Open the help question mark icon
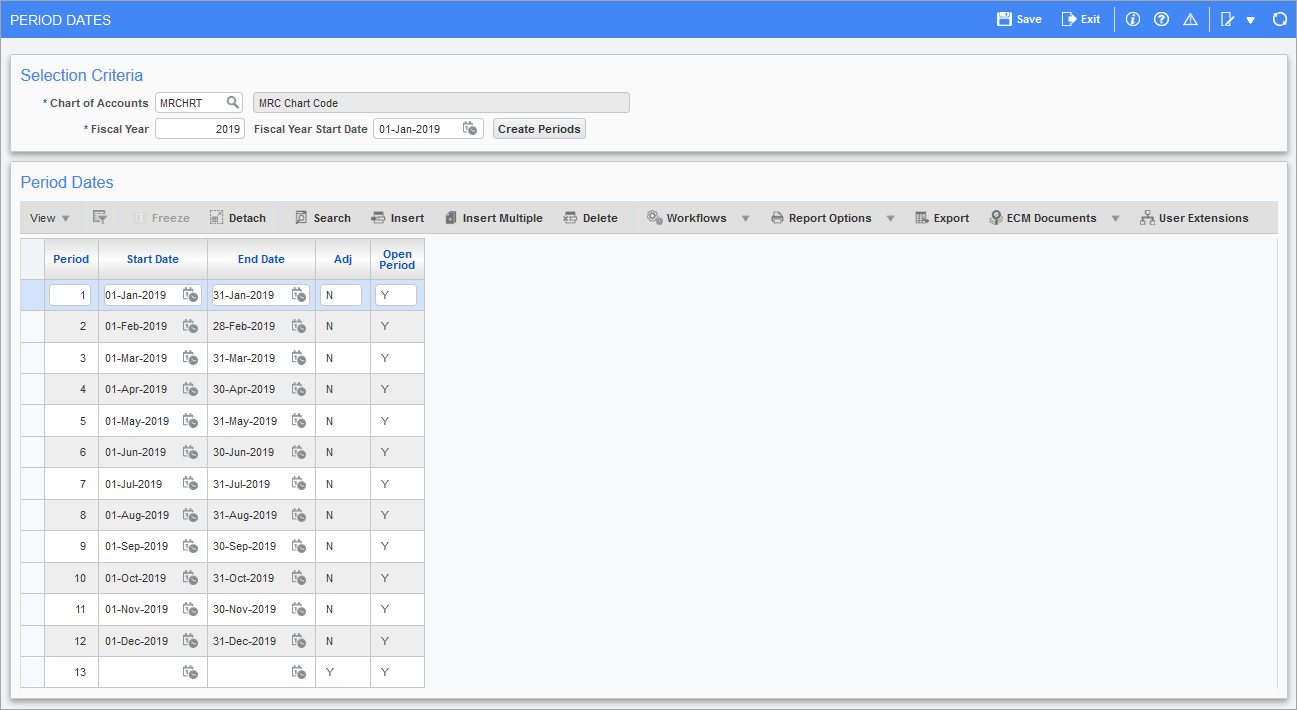 [x=1161, y=19]
